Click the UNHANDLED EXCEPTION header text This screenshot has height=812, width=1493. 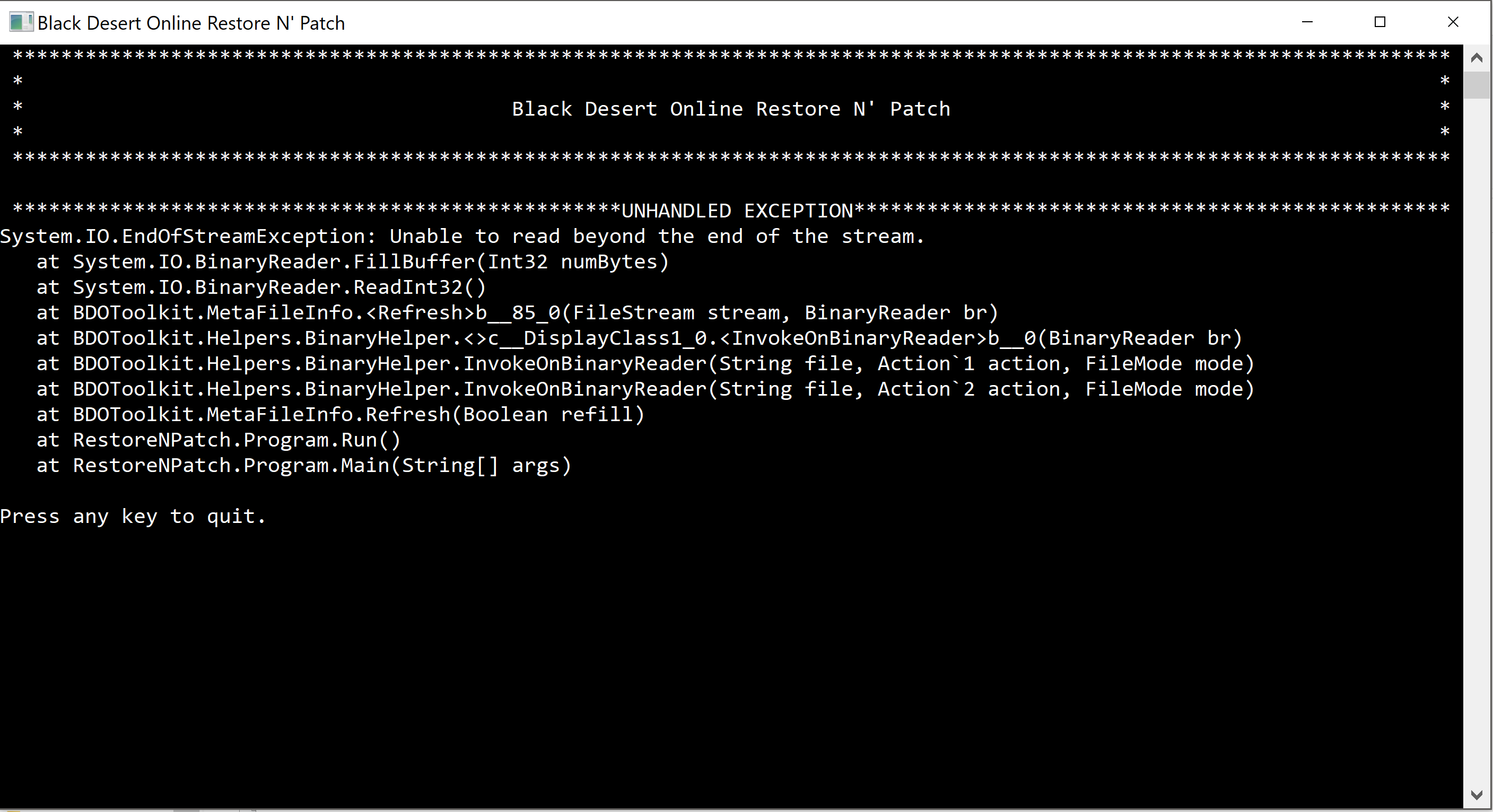tap(737, 211)
